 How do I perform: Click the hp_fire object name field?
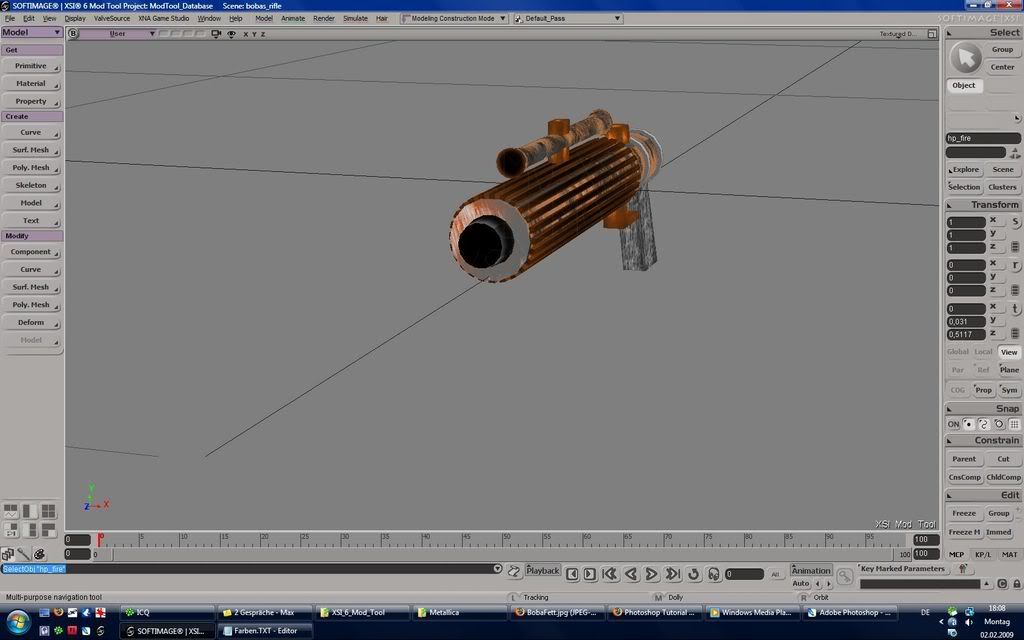(x=983, y=138)
